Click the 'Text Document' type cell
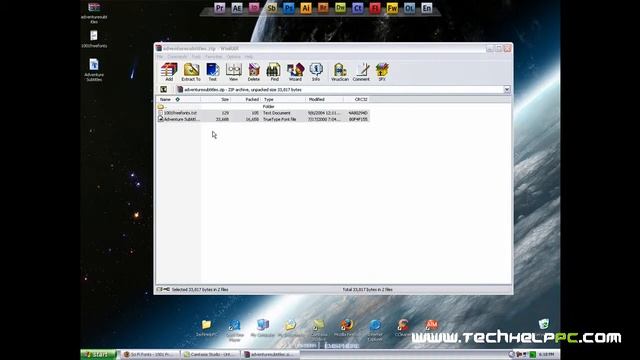Viewport: 640px width, 360px height. [x=277, y=113]
